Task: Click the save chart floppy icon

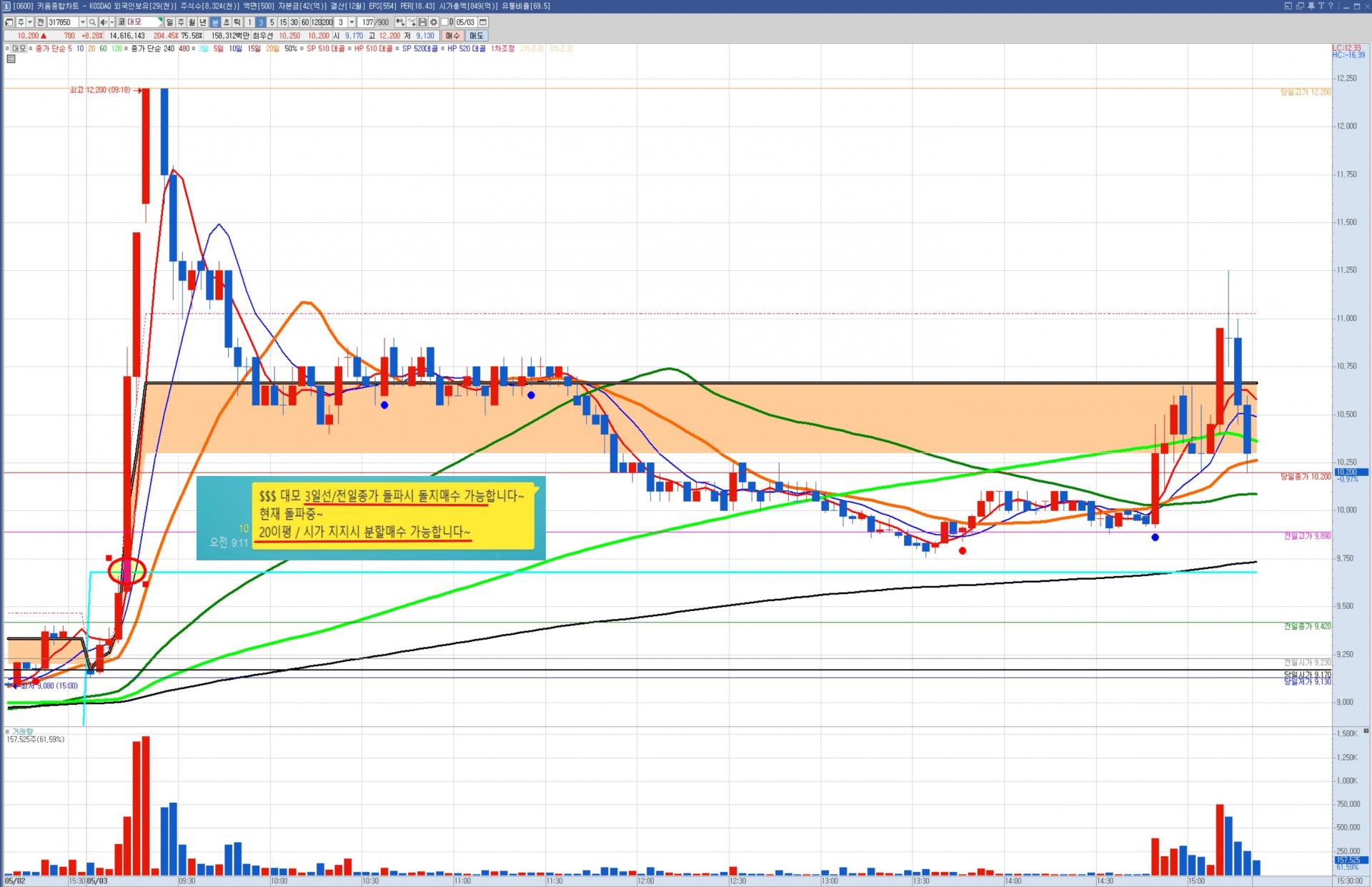Action: tap(422, 22)
